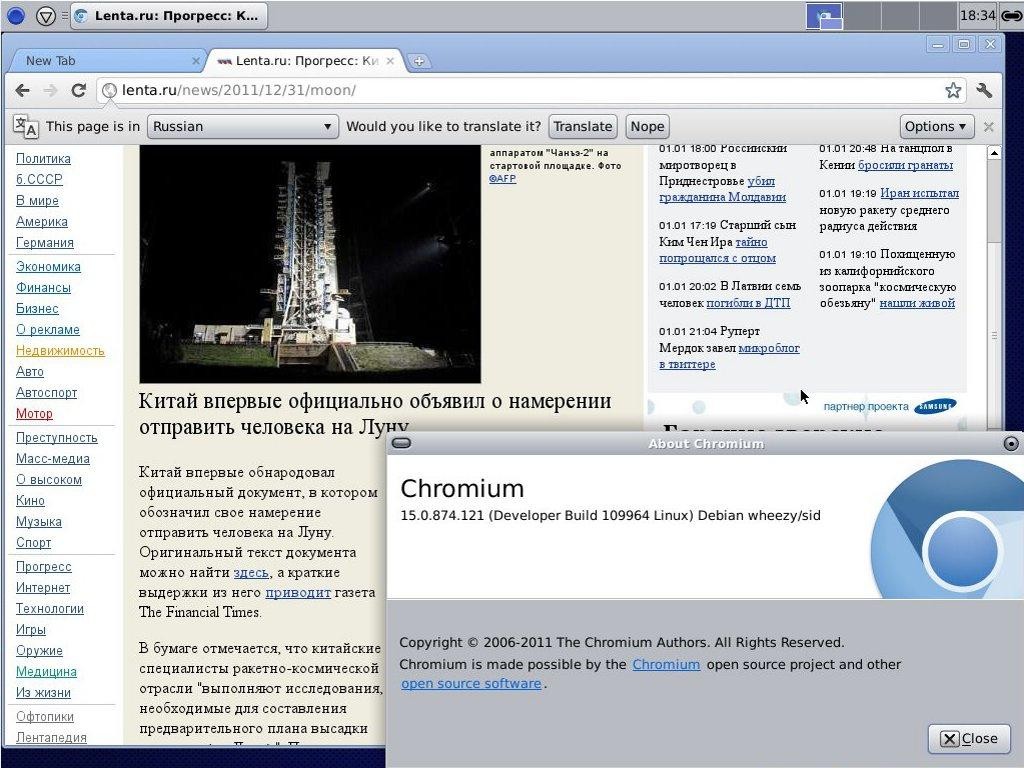Click the rocket launch pad photo

click(x=310, y=263)
